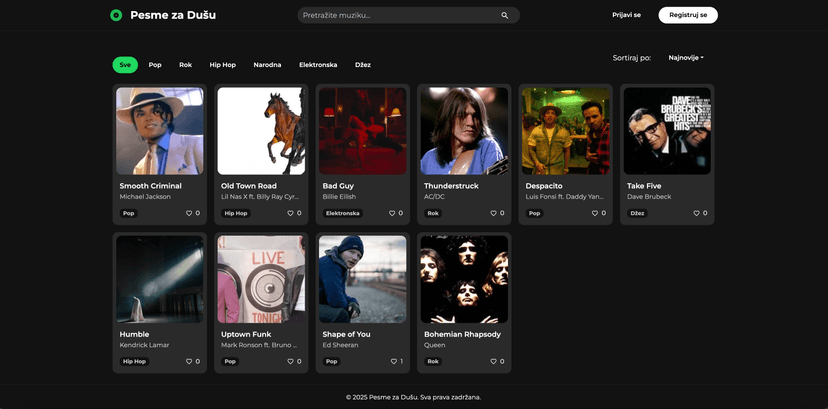Image resolution: width=828 pixels, height=409 pixels.
Task: Open the Pesme za Dušu home title
Action: point(173,15)
